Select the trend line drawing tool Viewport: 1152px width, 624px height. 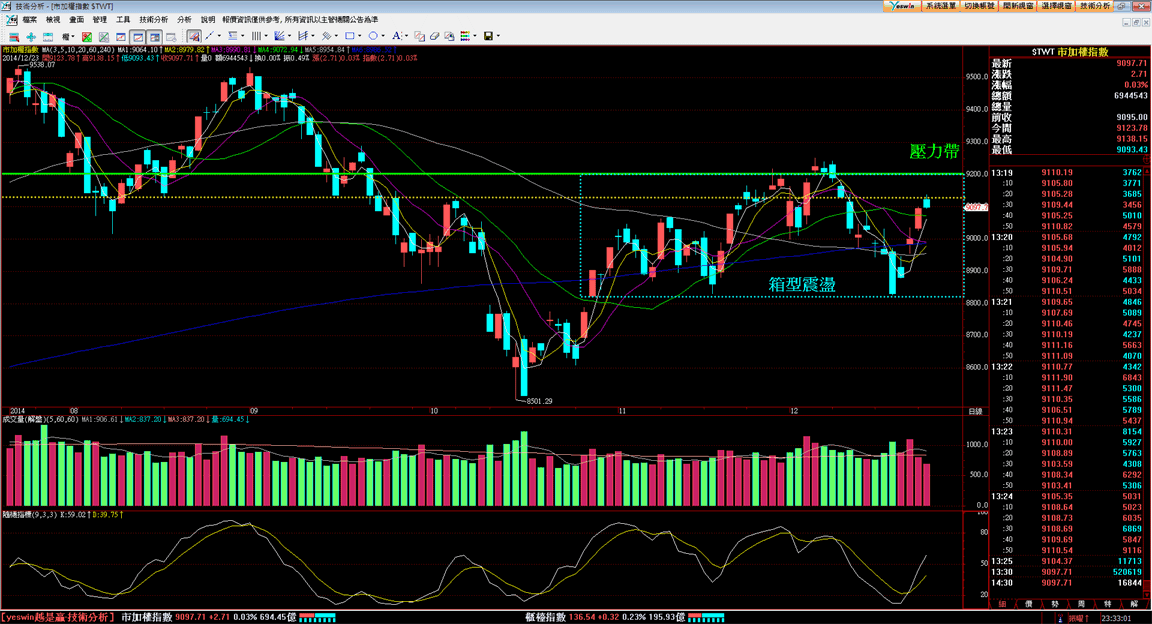[x=209, y=35]
